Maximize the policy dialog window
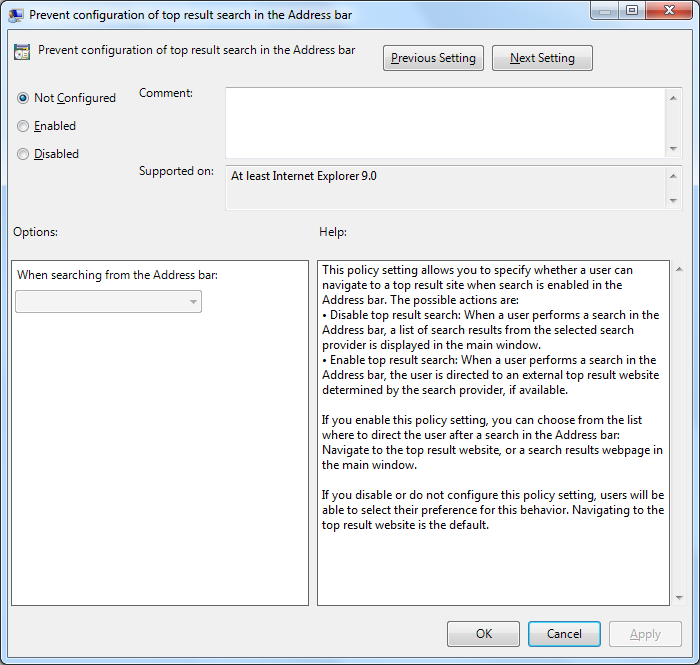The width and height of the screenshot is (700, 665). coord(632,11)
